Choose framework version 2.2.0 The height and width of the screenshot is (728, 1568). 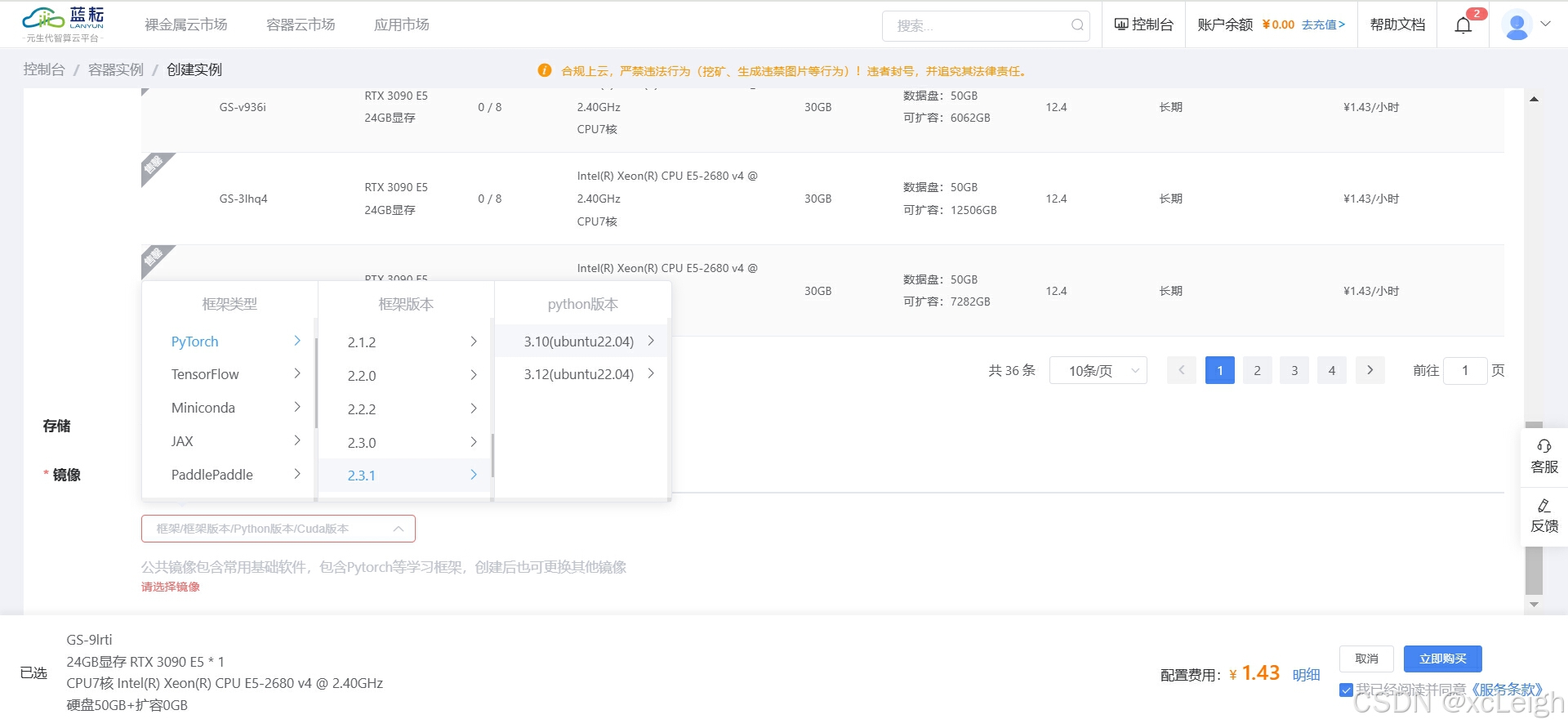[x=404, y=375]
